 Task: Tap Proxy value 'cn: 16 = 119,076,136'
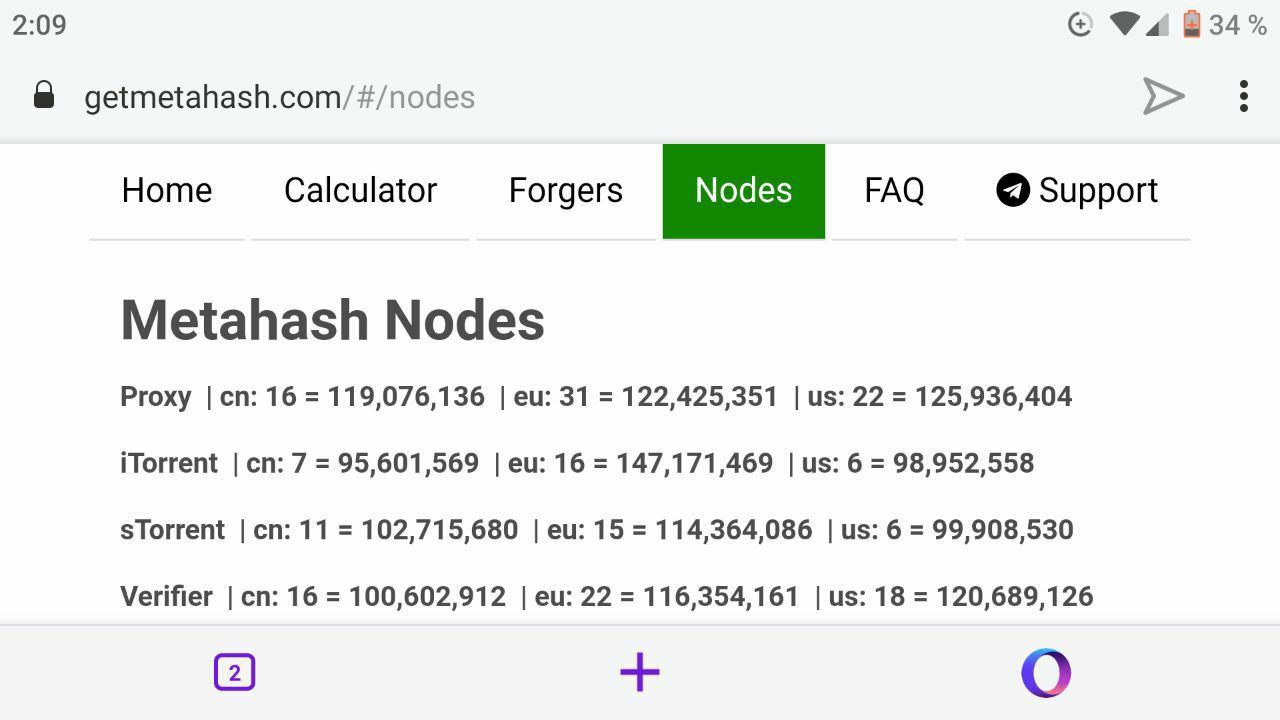tap(352, 397)
